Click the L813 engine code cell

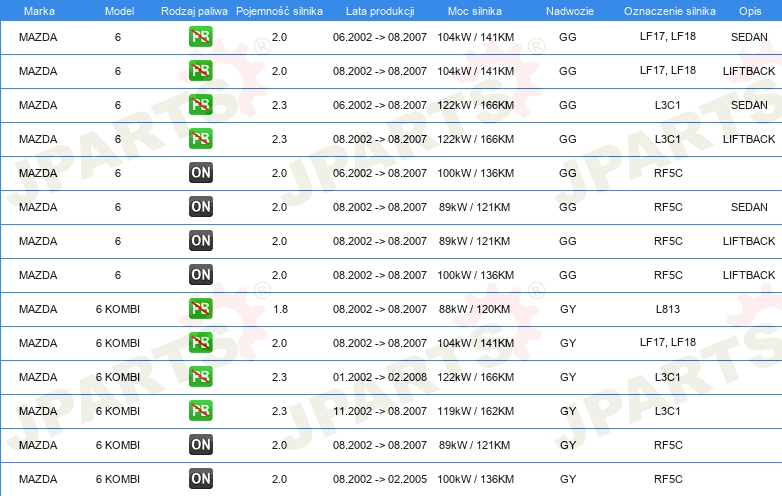(x=668, y=309)
